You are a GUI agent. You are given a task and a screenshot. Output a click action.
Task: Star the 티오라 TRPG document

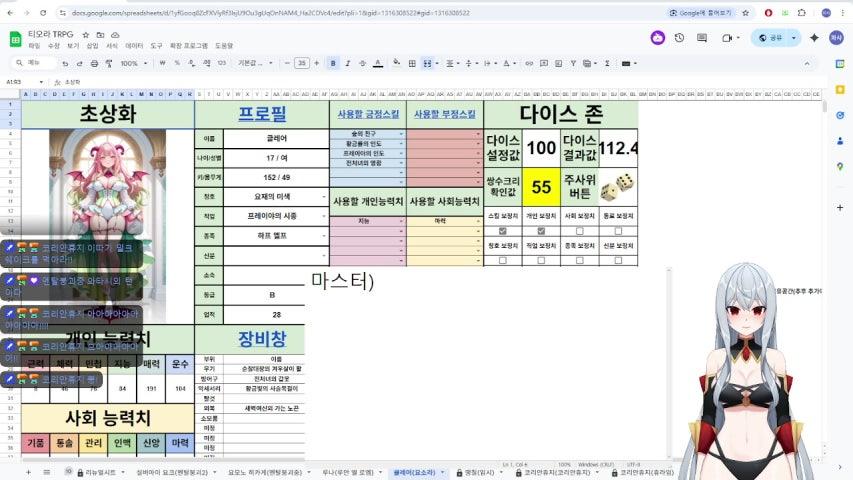(86, 34)
